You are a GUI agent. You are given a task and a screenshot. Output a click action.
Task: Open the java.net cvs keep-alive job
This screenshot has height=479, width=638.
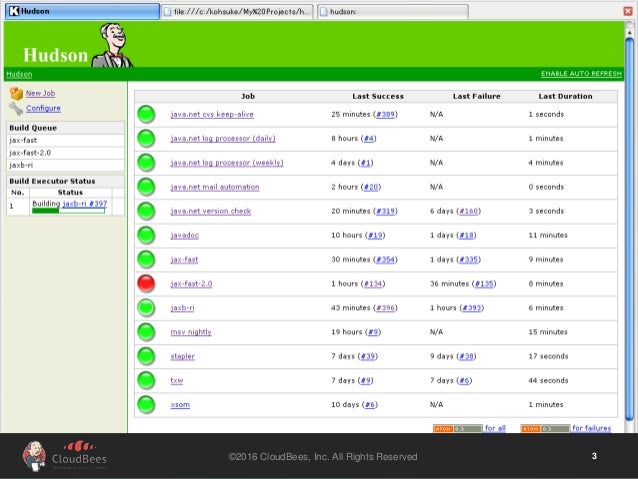(x=212, y=114)
